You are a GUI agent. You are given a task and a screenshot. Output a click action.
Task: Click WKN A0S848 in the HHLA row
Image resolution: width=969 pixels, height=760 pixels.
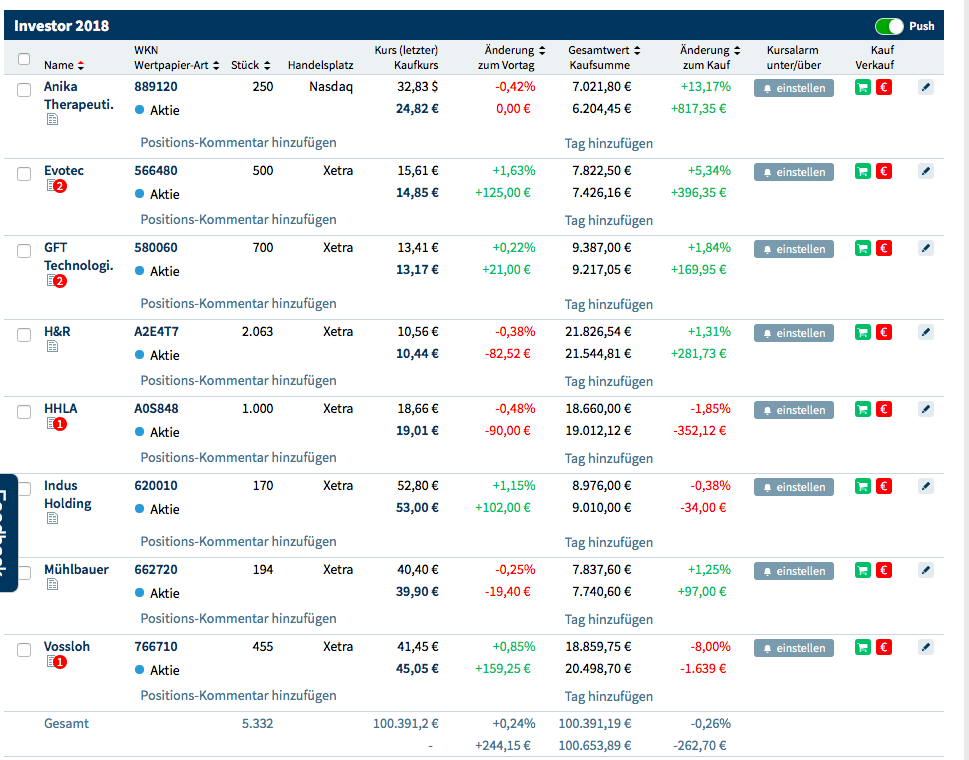pos(156,408)
